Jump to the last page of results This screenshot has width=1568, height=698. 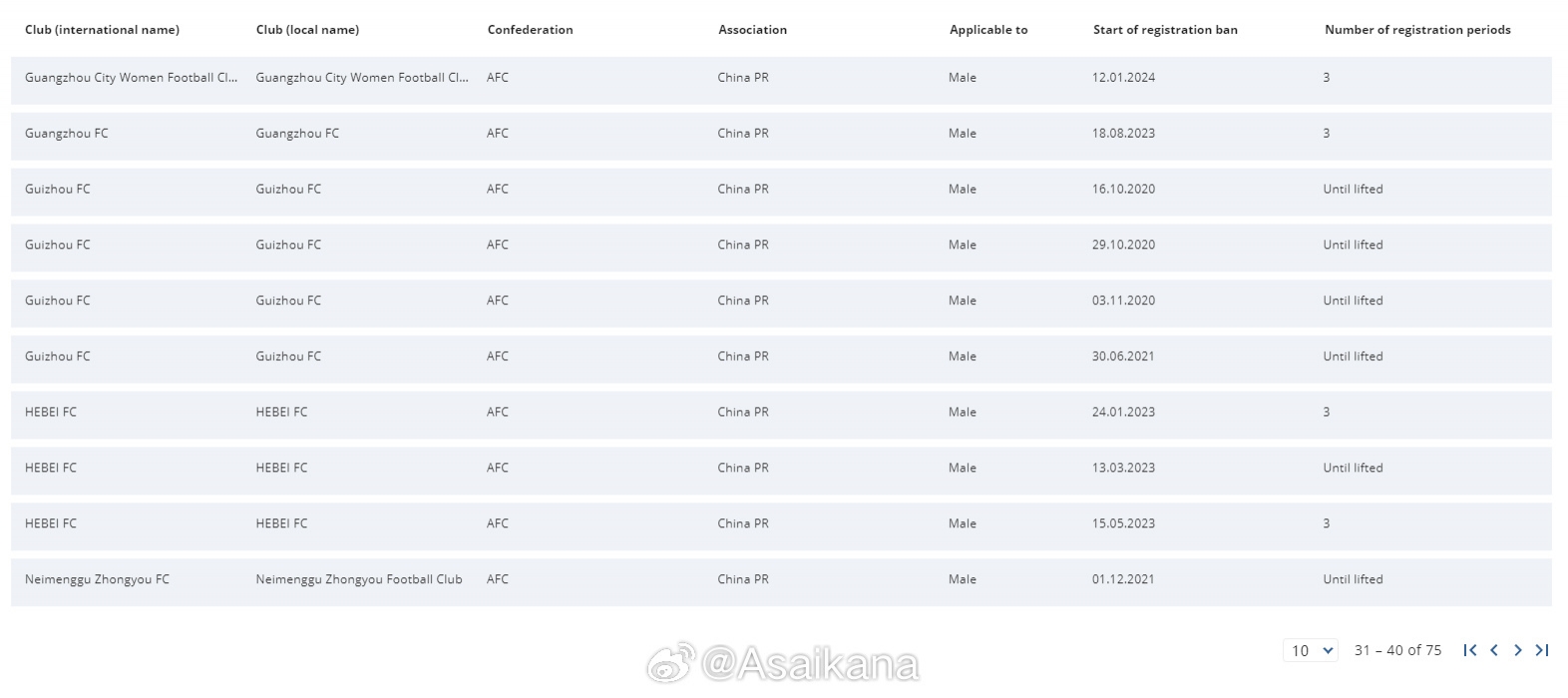click(x=1542, y=650)
